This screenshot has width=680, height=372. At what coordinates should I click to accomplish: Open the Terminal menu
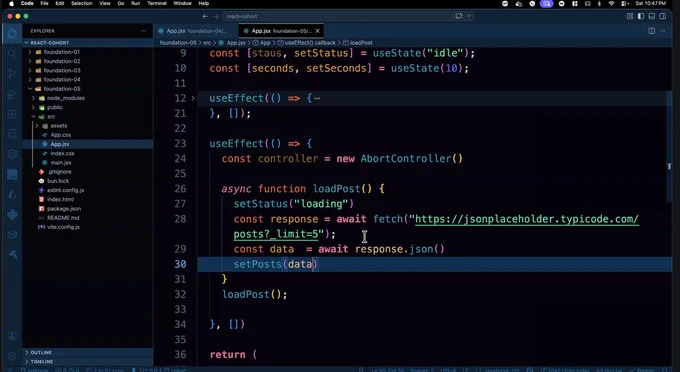[x=157, y=3]
